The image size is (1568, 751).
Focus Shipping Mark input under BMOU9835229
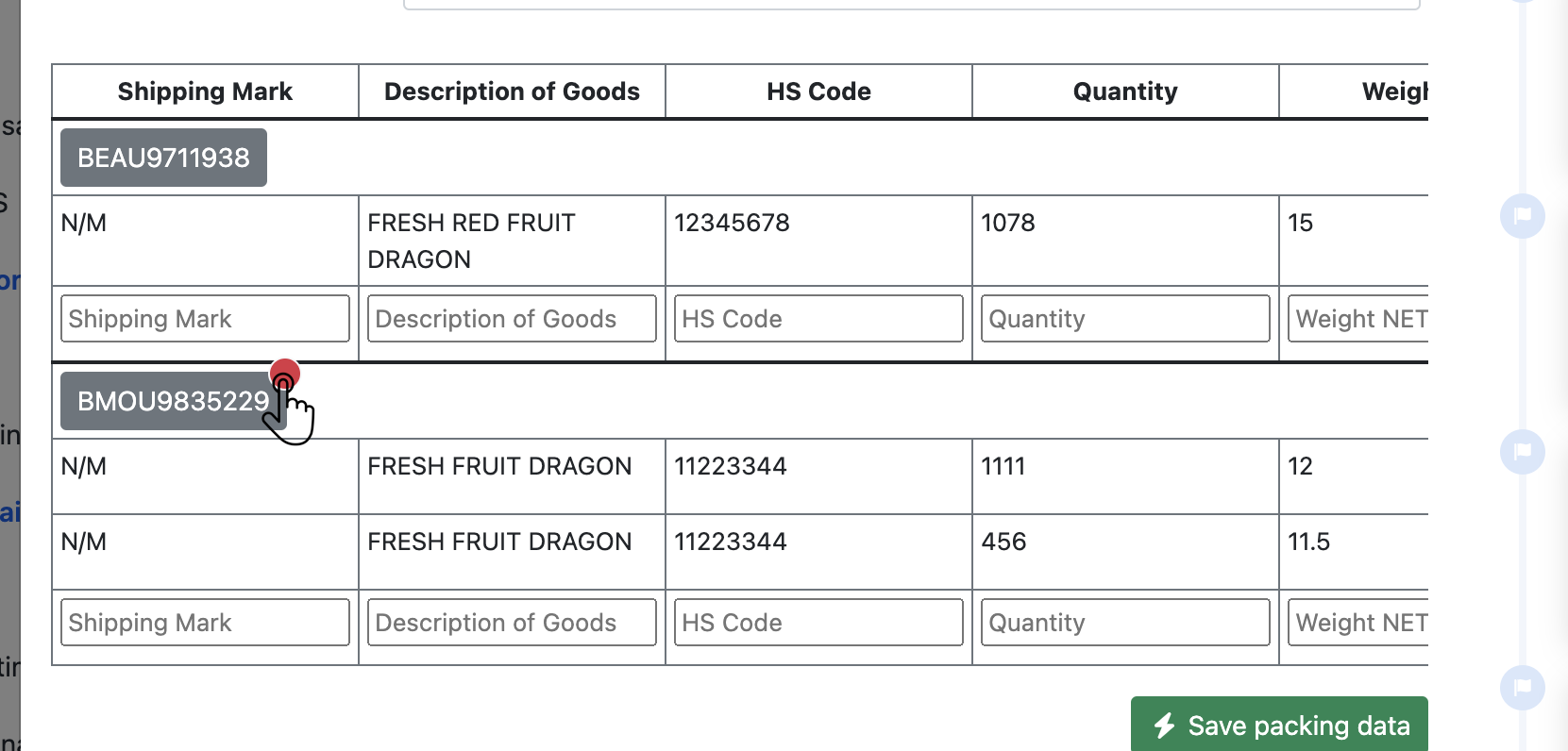205,623
